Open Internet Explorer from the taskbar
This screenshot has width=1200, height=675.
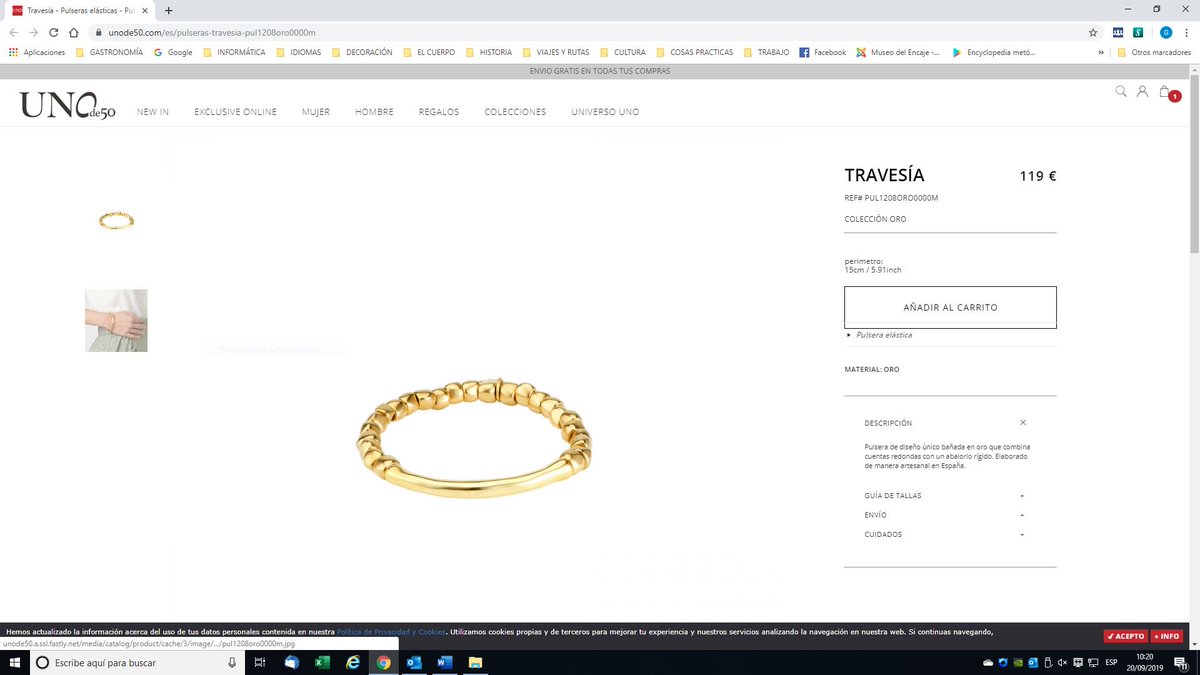(352, 662)
